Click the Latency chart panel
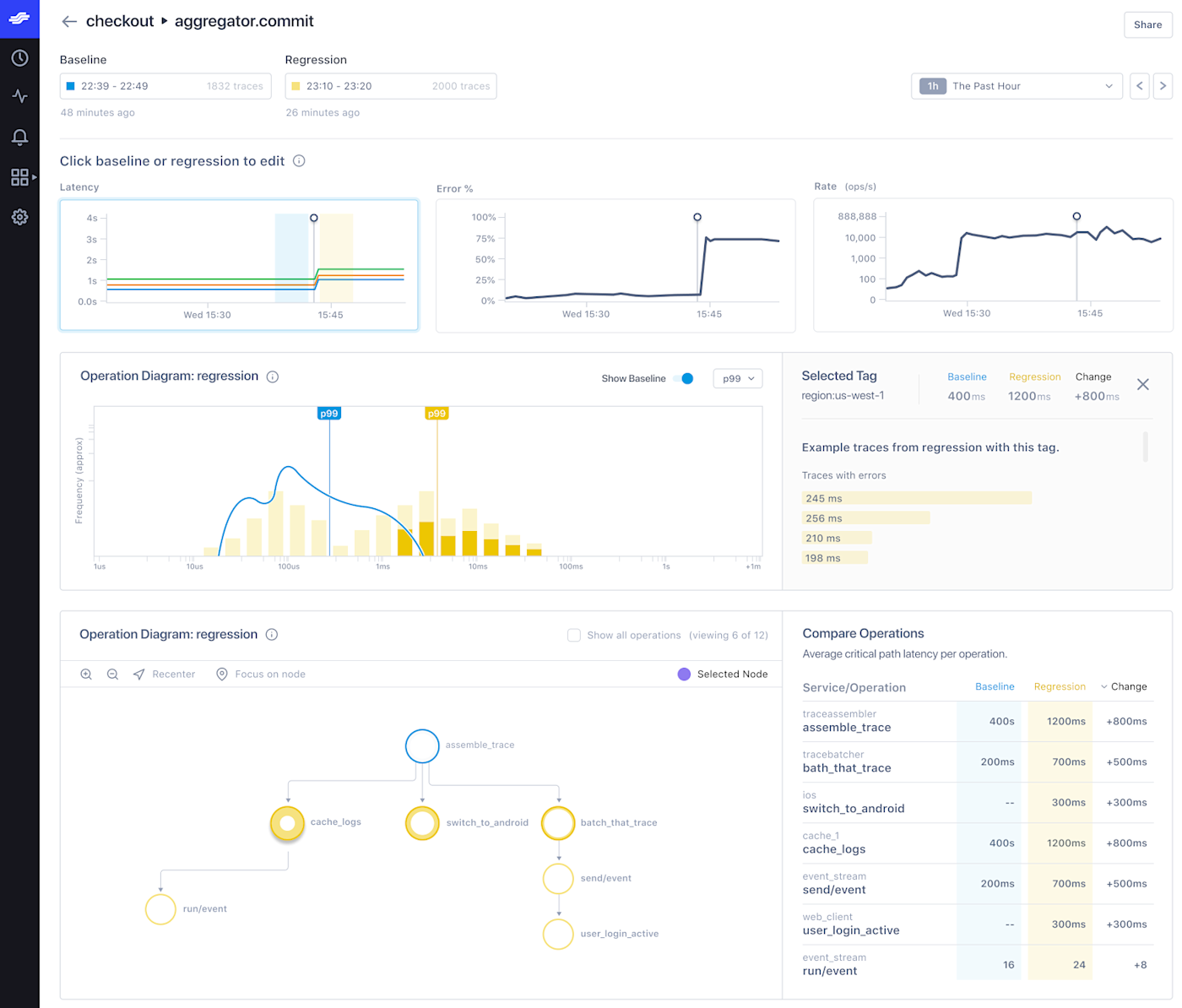 239,265
